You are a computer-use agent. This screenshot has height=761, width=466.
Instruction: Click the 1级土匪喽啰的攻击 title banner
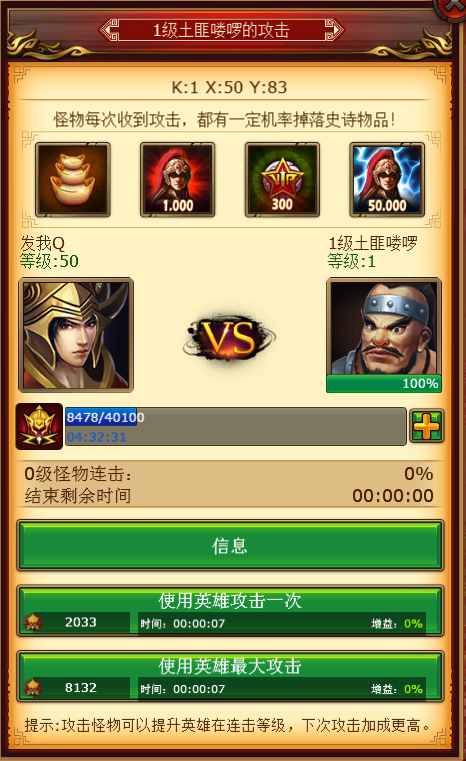[222, 30]
